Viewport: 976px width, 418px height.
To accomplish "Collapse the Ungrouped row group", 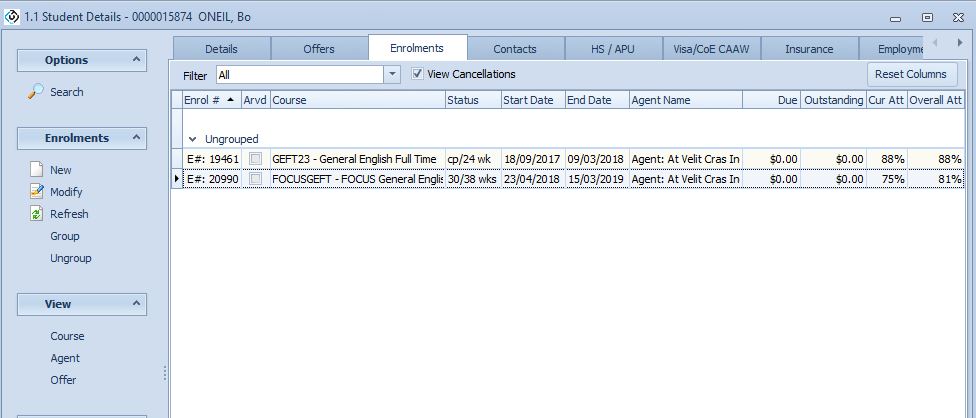I will click(191, 140).
